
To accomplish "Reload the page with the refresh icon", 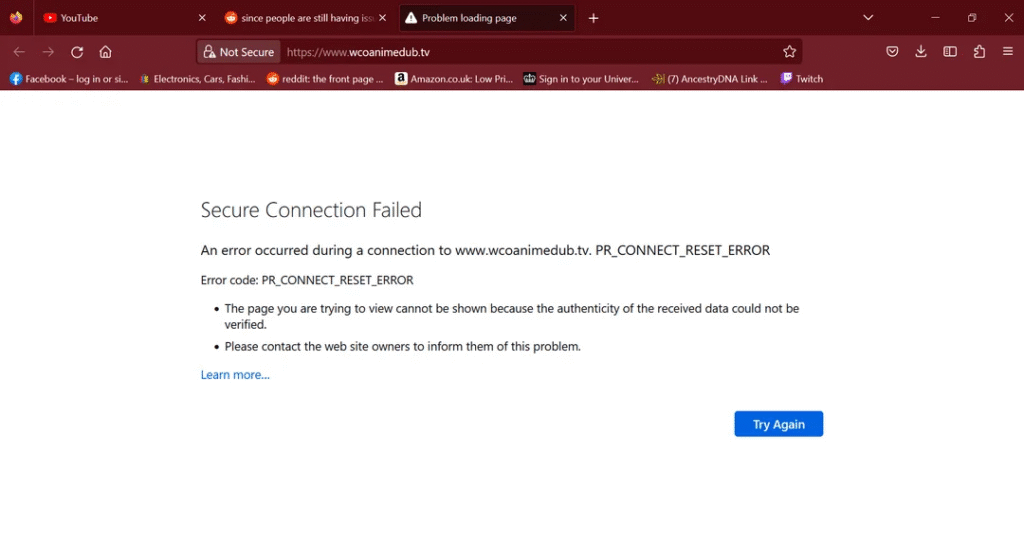I will pos(77,52).
